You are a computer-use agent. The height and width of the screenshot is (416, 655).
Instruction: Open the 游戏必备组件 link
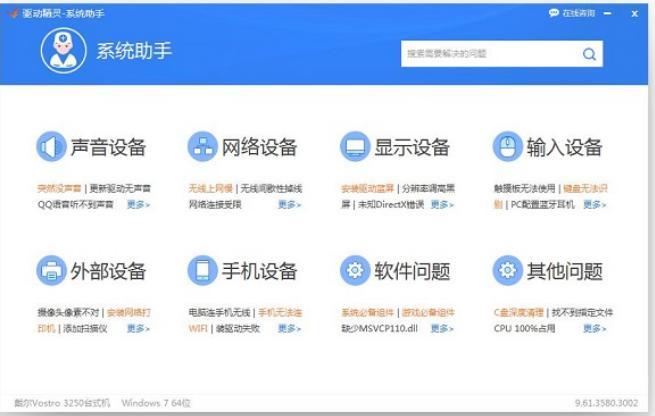[x=429, y=312]
